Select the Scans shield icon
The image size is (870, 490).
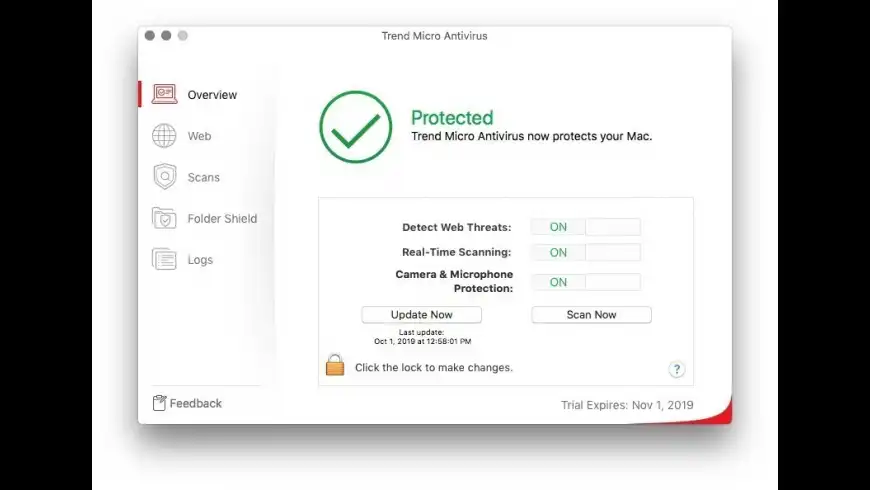tap(164, 177)
